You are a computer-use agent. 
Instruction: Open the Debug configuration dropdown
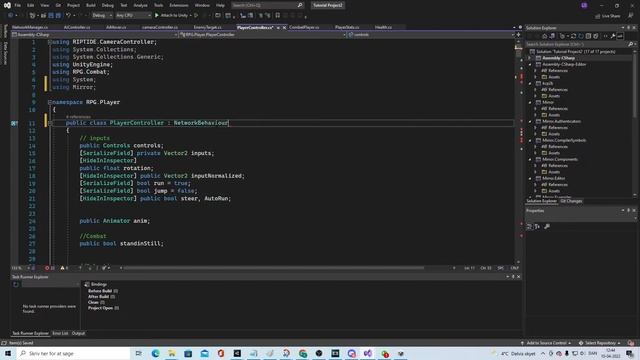[102, 16]
